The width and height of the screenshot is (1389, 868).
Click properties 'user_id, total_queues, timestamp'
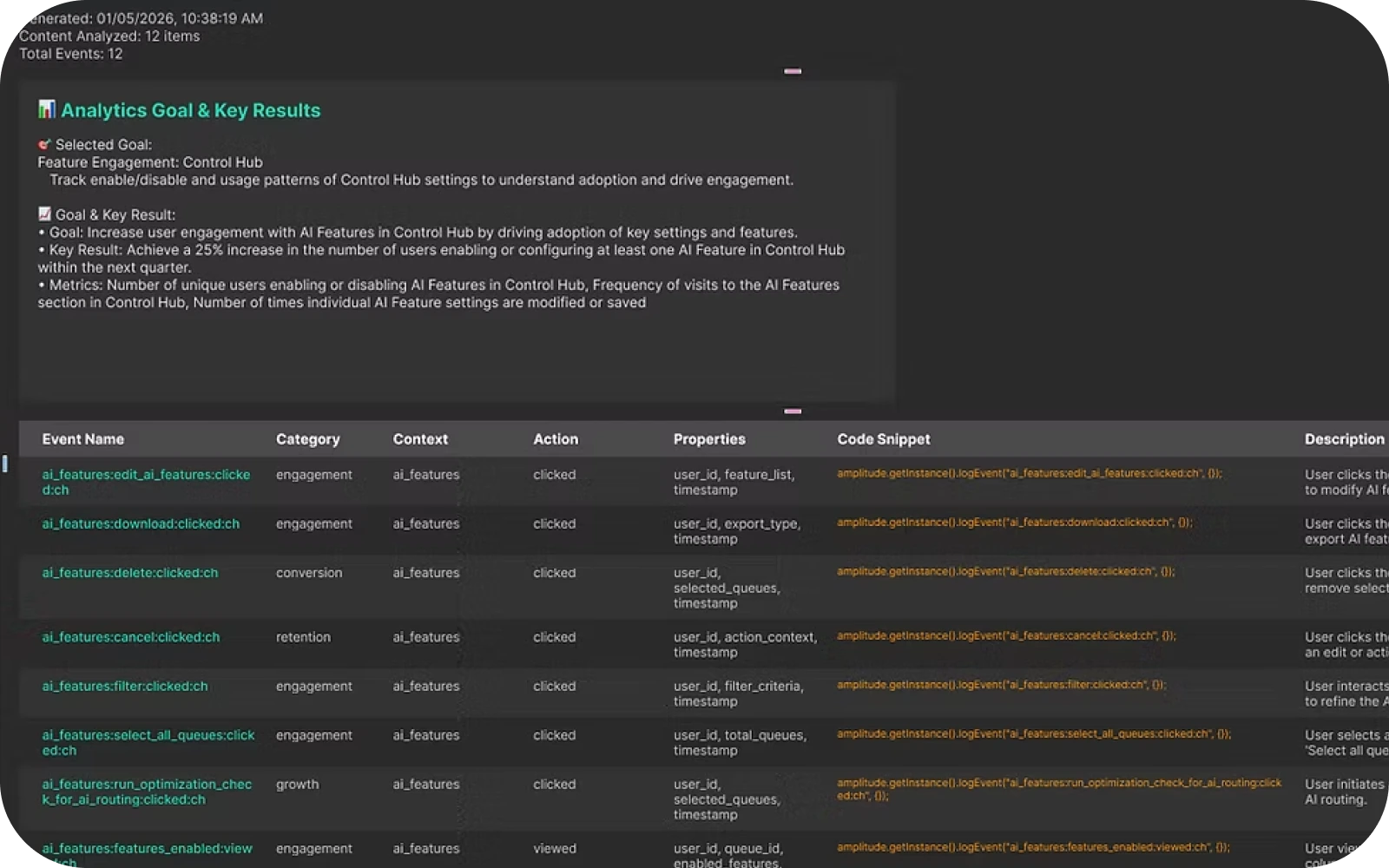click(x=741, y=743)
